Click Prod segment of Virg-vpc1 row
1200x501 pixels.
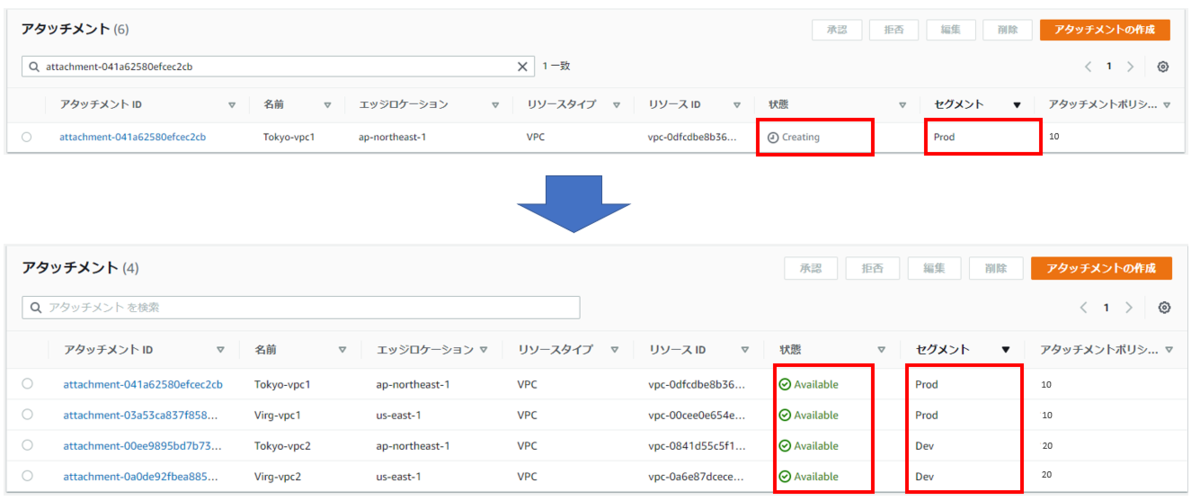point(927,415)
